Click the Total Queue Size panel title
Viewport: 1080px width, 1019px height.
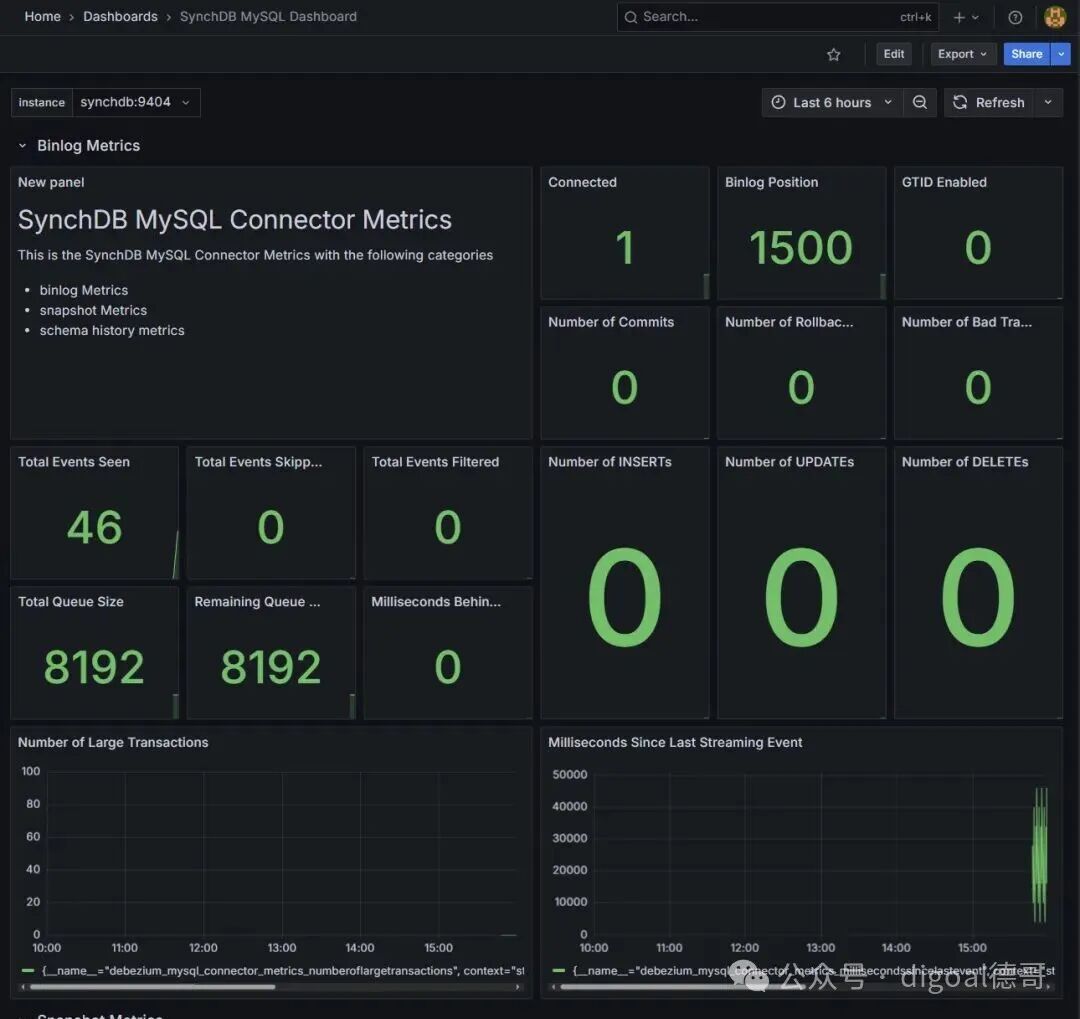coord(71,602)
